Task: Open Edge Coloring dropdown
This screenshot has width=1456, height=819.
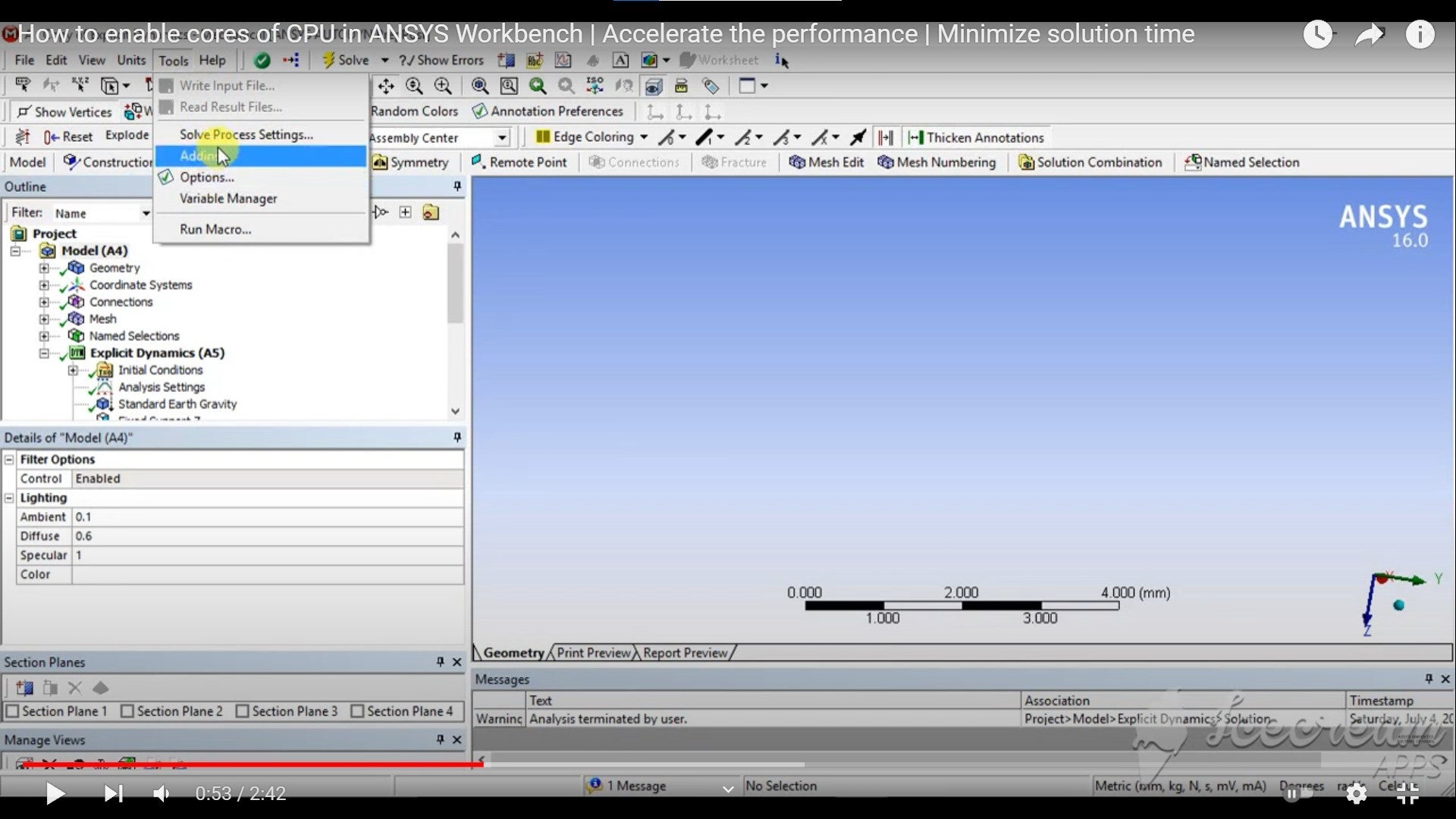Action: [x=644, y=137]
